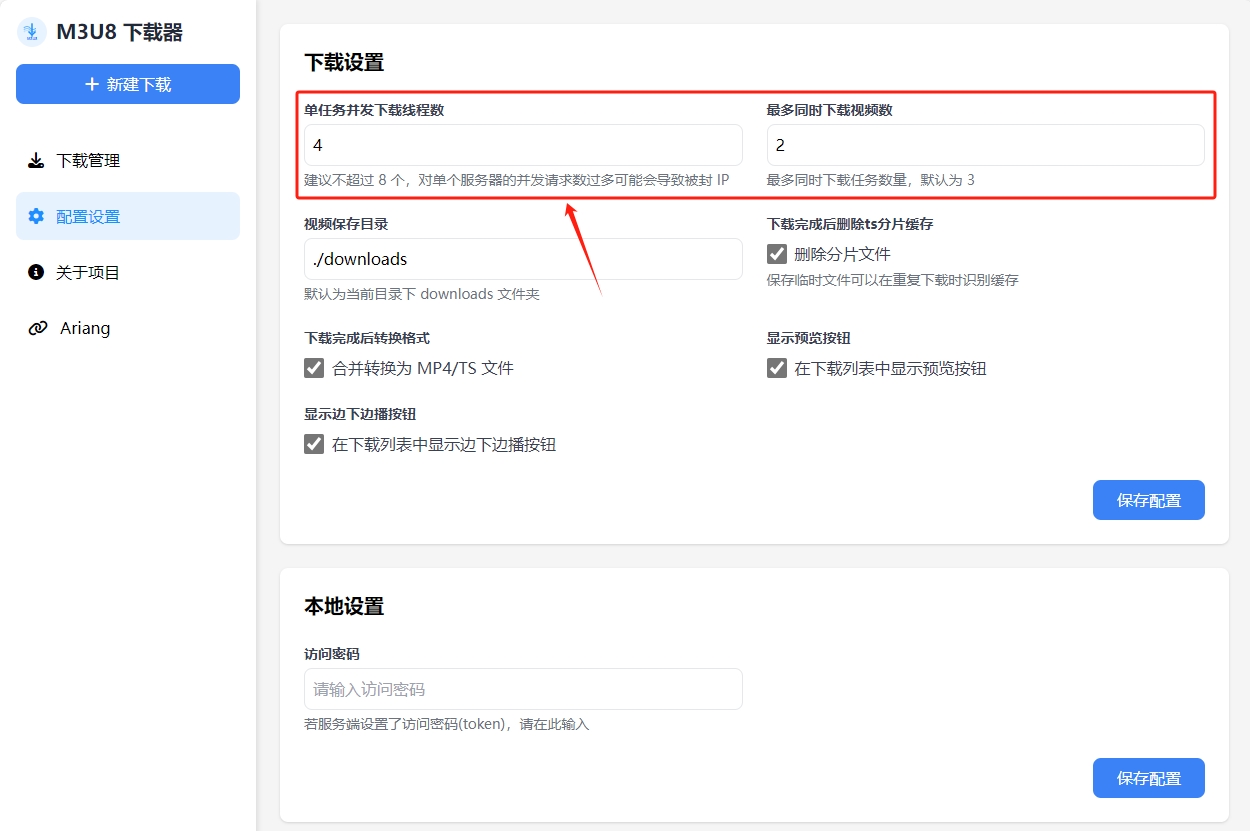
Task: Click the 显示边下边播按钮 label
Action: (360, 414)
